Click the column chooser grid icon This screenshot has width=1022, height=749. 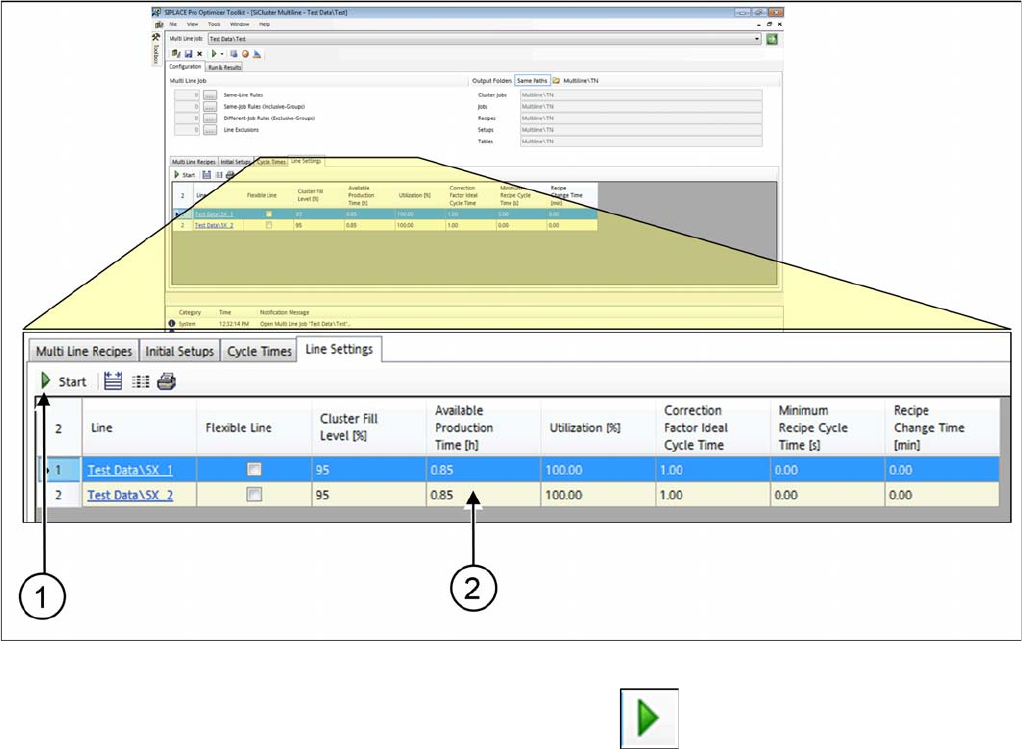(x=140, y=381)
